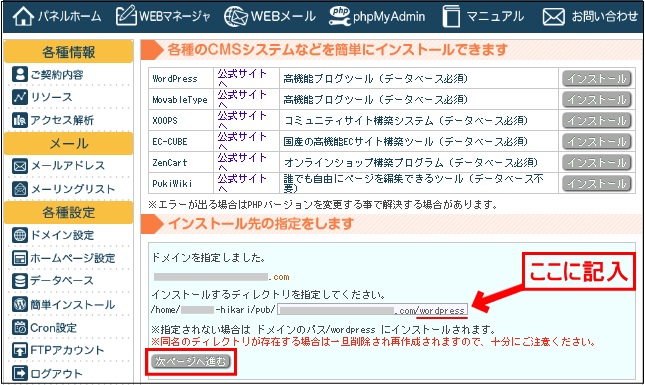Click the XOOPS name cell
This screenshot has height=385, width=645.
point(181,120)
